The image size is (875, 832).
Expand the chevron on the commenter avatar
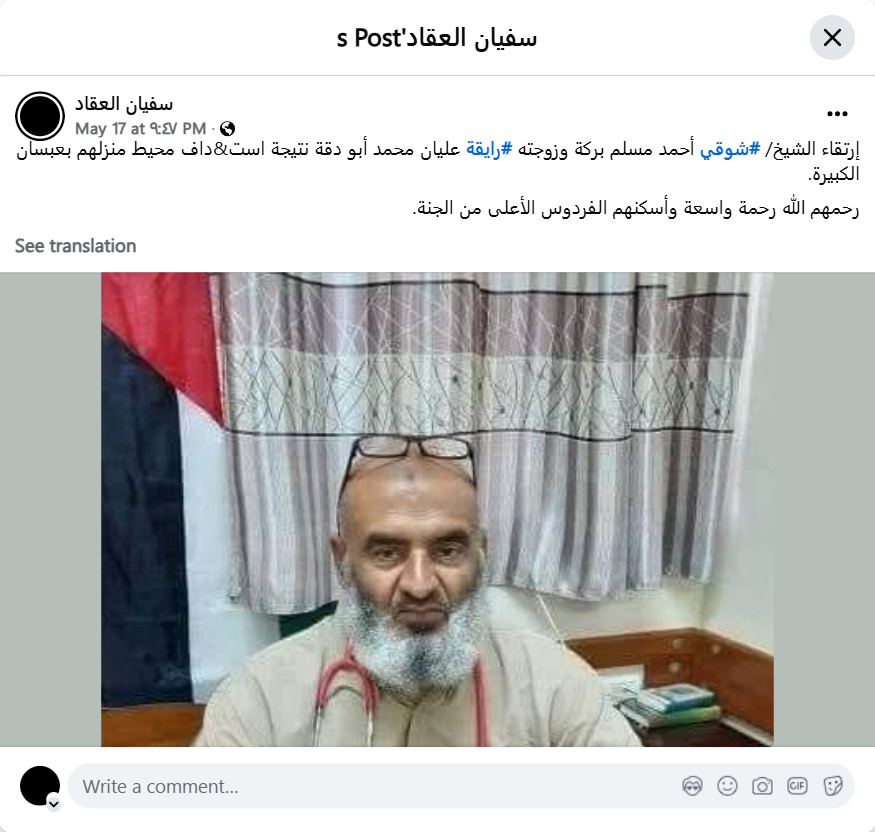click(x=54, y=804)
